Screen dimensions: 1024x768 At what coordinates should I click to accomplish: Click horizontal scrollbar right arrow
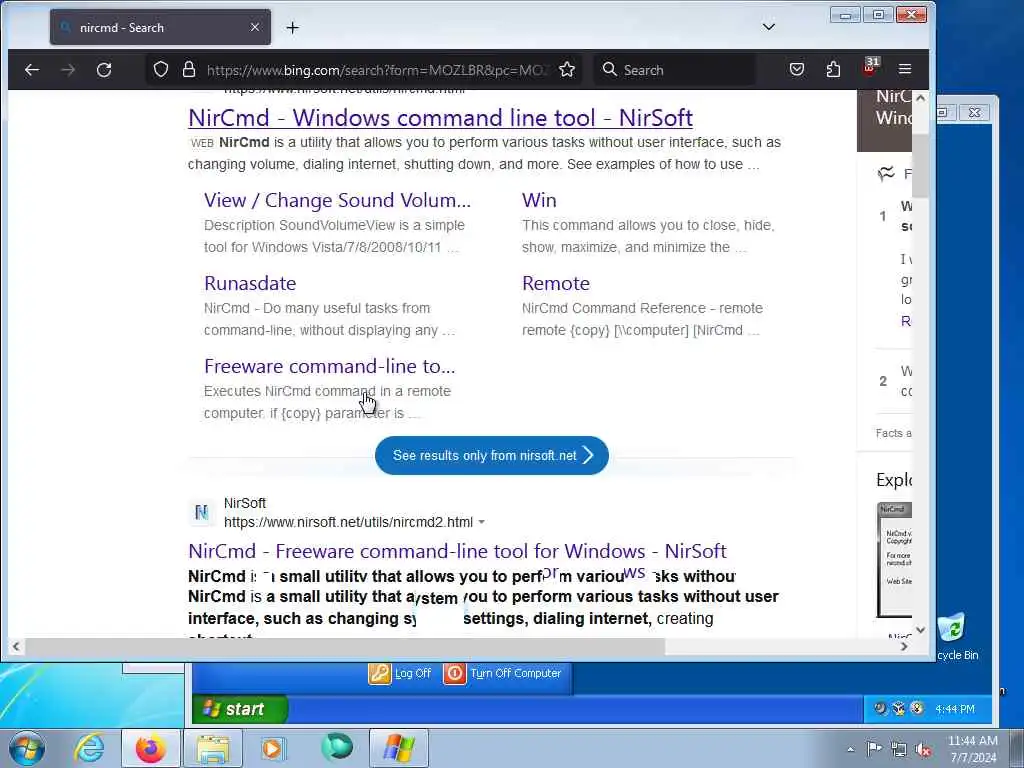pyautogui.click(x=904, y=647)
